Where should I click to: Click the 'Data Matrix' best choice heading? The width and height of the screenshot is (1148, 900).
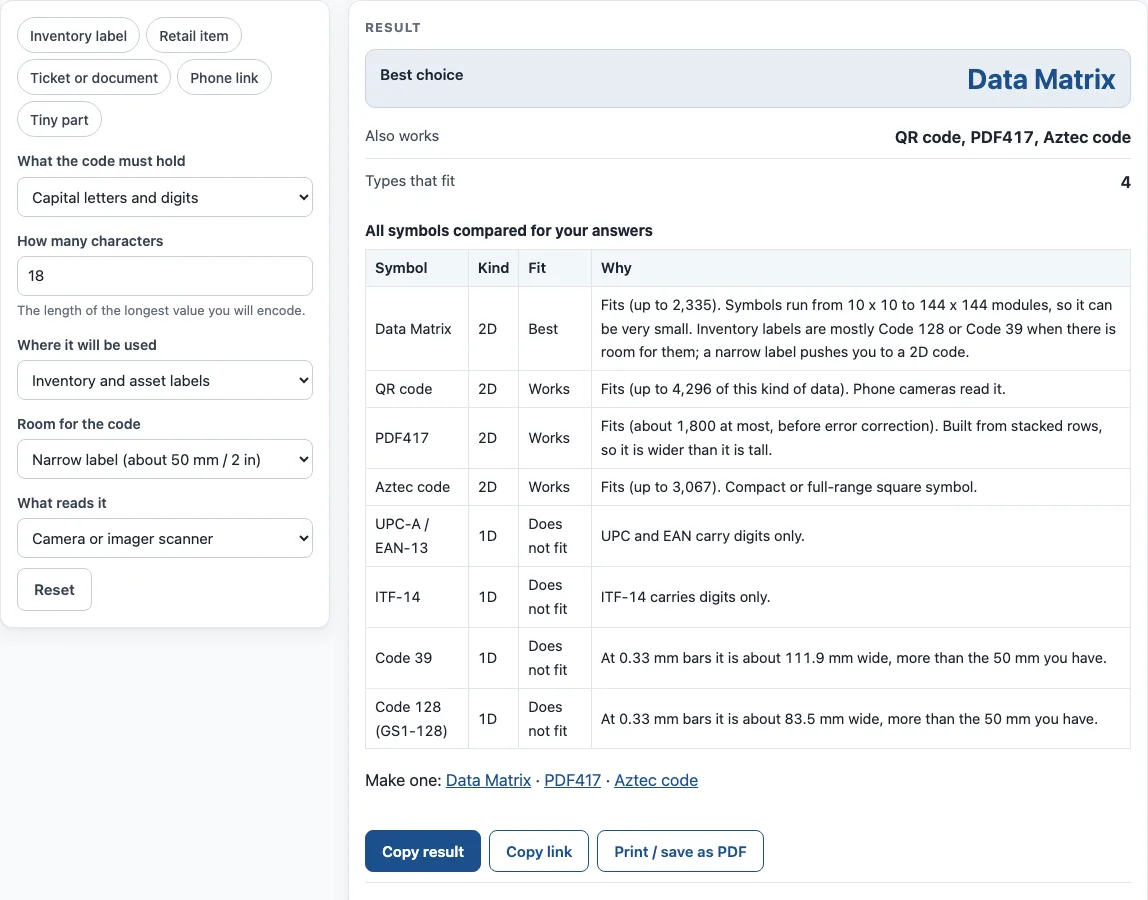(1041, 79)
